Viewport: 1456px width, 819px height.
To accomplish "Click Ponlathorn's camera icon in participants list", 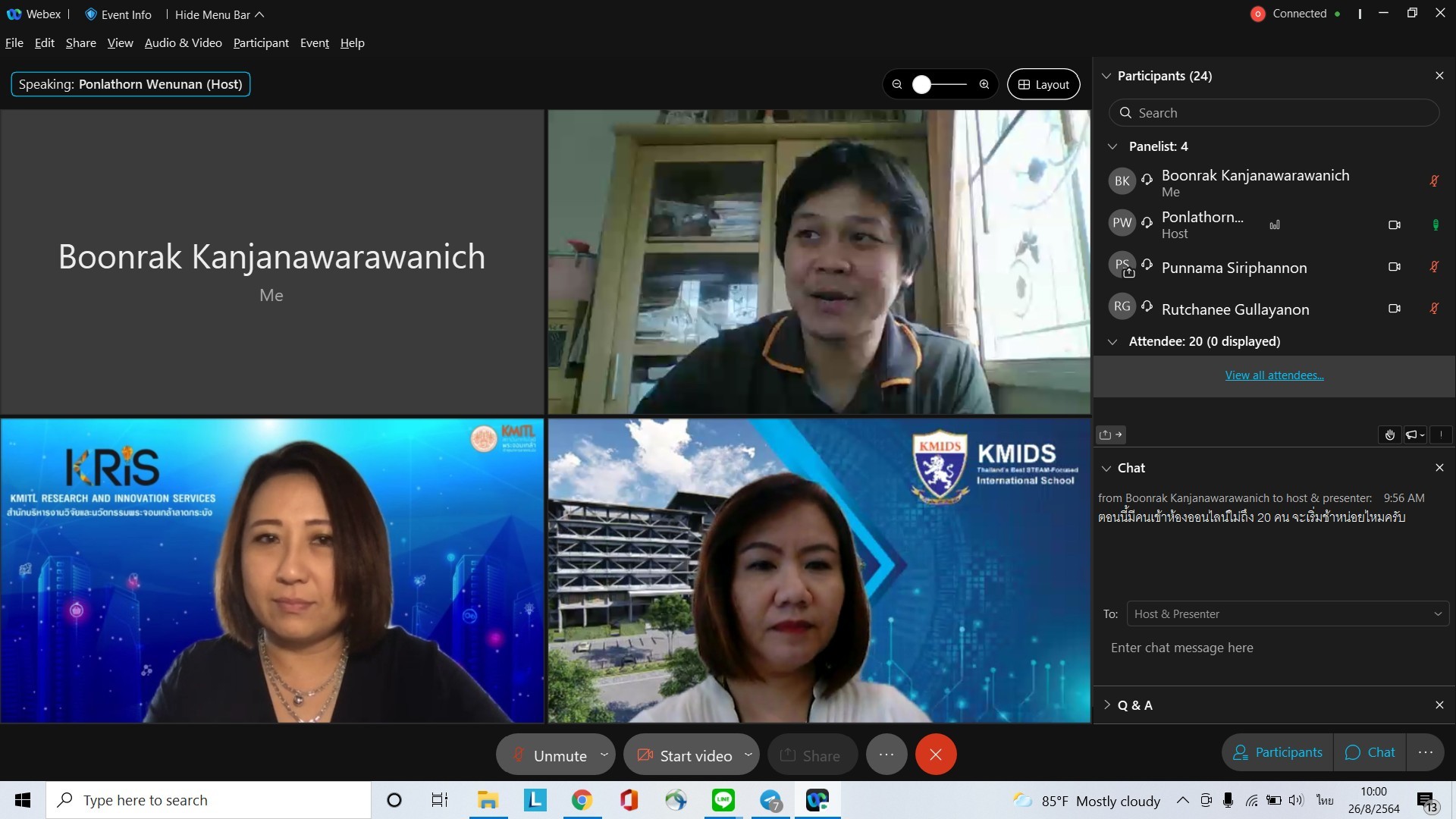I will [1394, 225].
